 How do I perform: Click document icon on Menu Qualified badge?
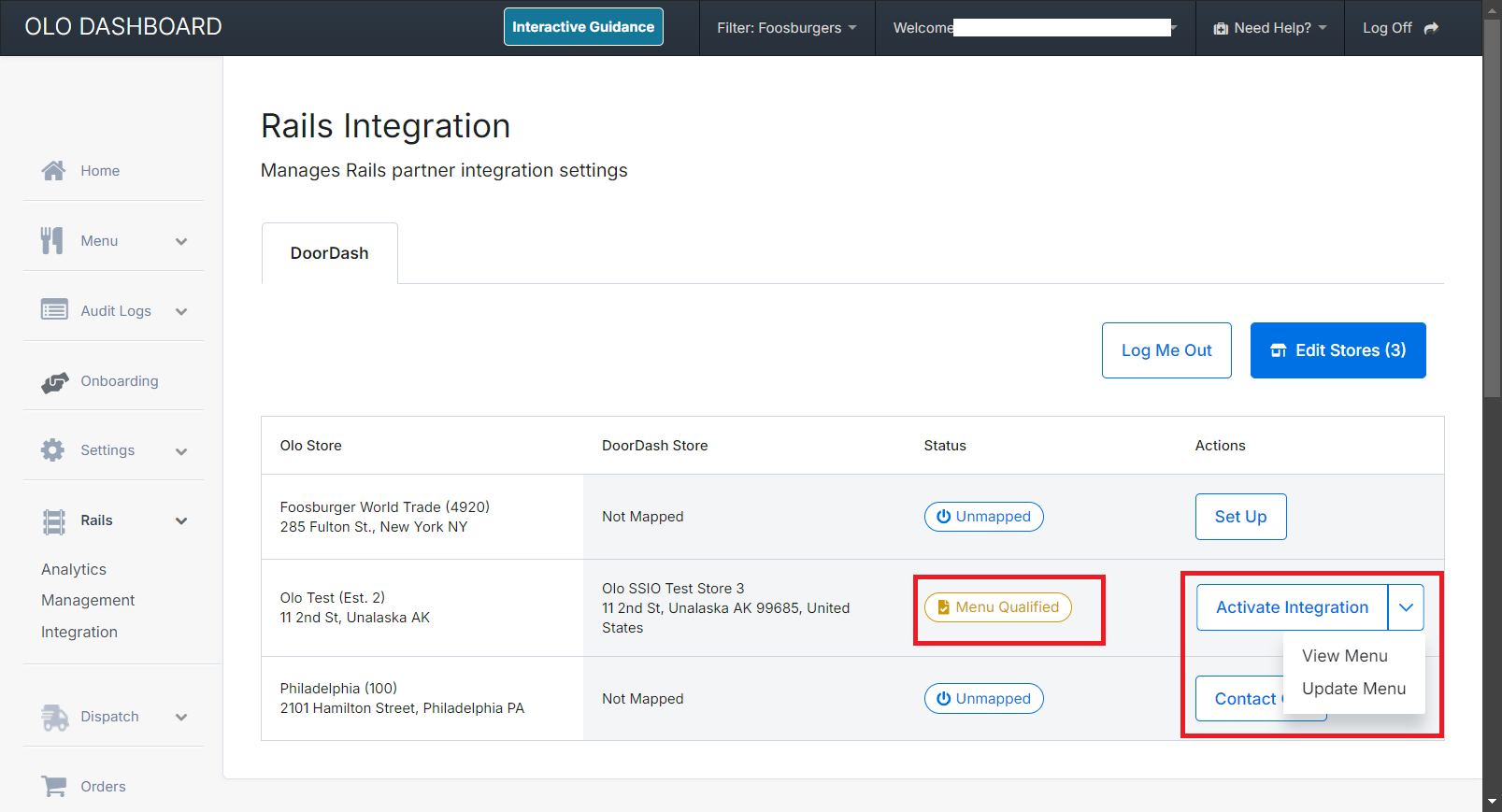944,607
